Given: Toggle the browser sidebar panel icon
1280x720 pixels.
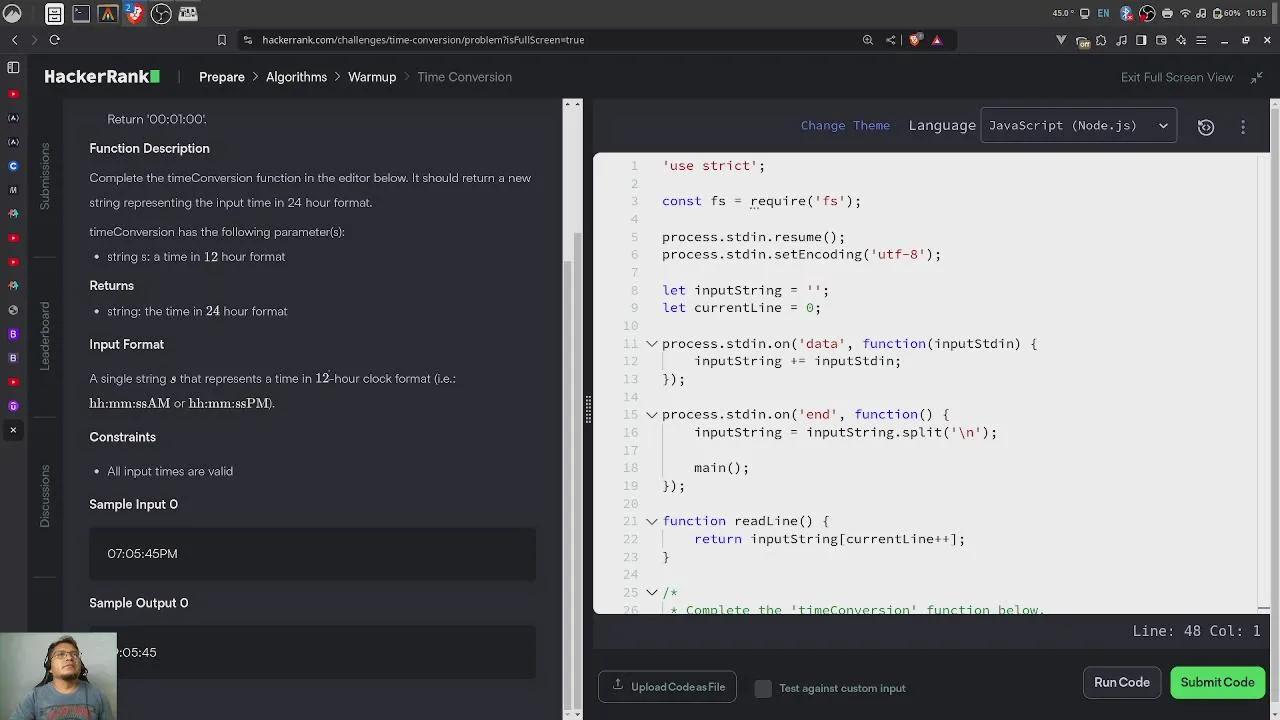Looking at the screenshot, I should (x=1141, y=40).
